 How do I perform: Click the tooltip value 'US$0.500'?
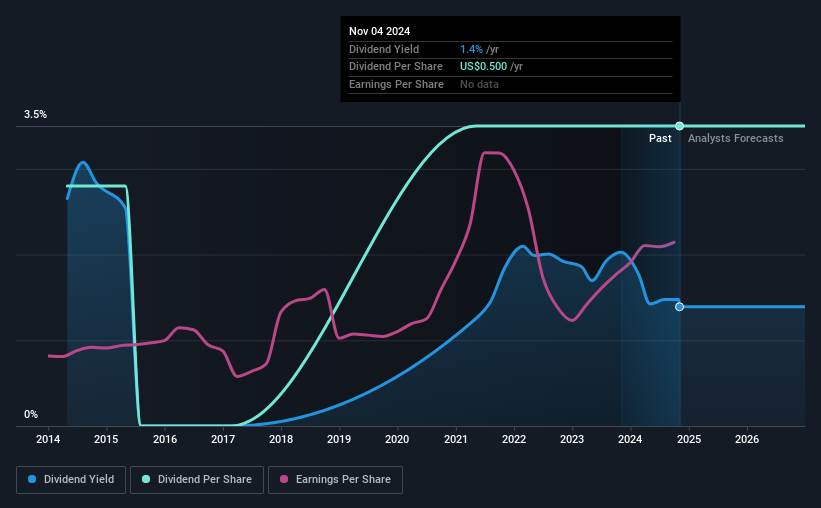(483, 67)
